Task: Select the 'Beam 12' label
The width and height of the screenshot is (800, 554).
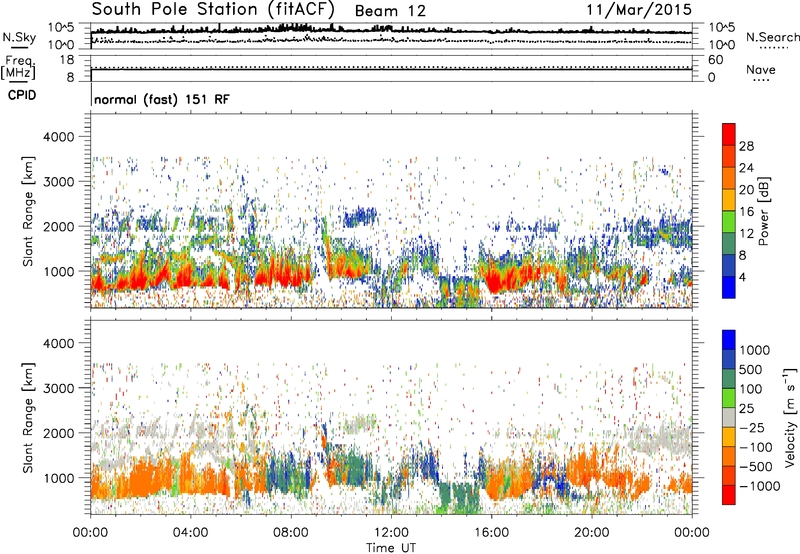Action: (390, 11)
